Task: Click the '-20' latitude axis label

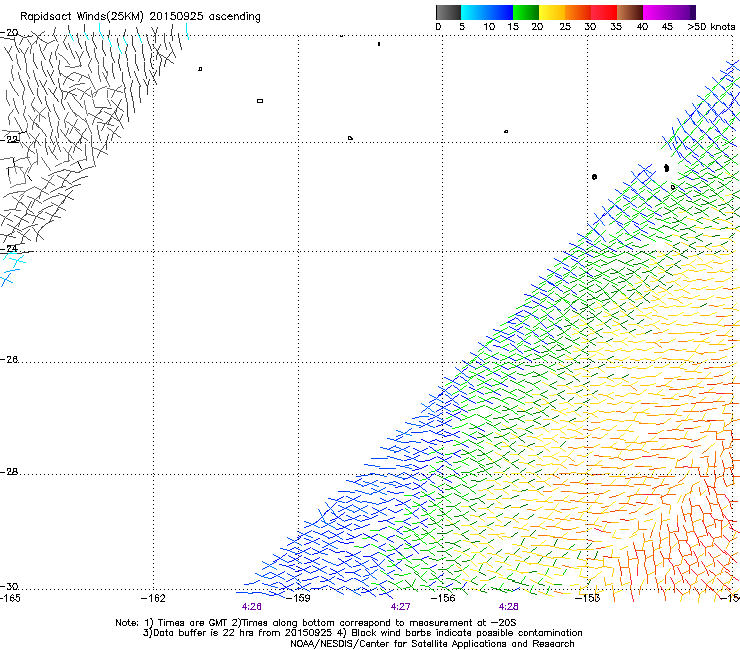Action: [9, 33]
